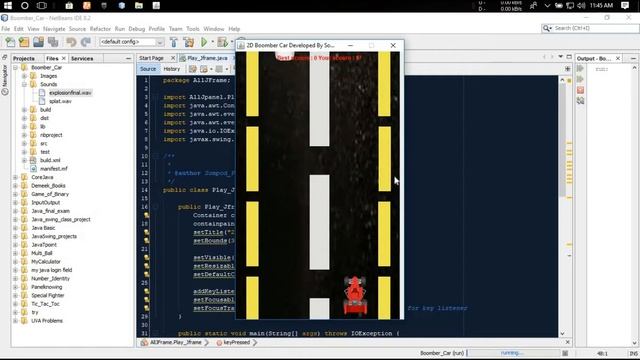Collapse the Sounds folder
This screenshot has height=360, width=640.
click(24, 84)
